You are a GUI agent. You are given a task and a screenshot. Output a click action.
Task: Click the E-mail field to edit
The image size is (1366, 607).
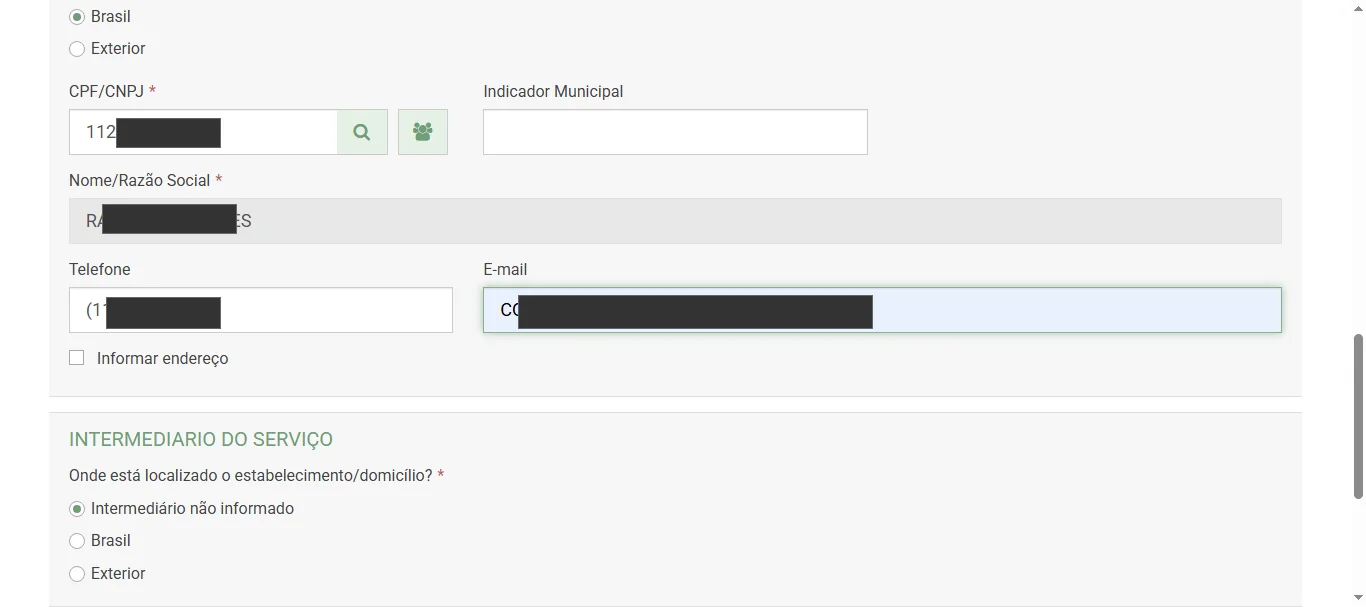coord(1000,310)
